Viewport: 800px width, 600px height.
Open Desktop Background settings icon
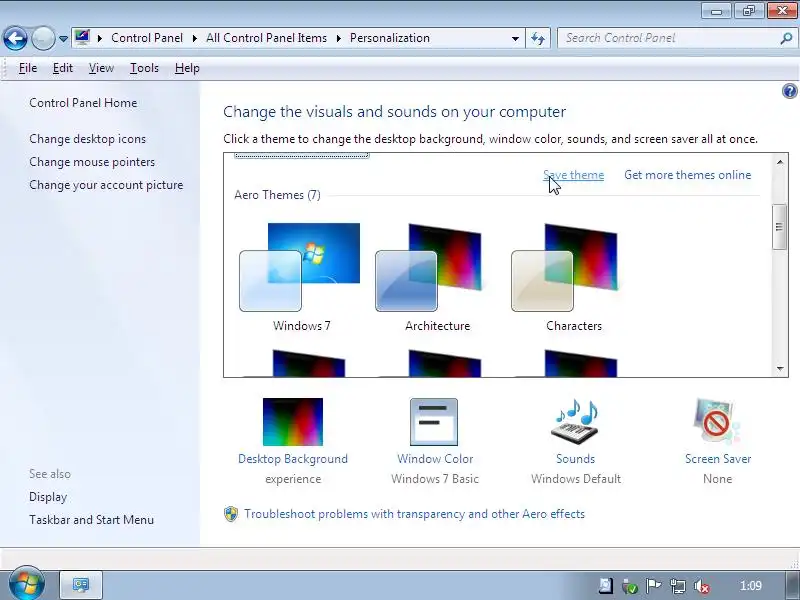(293, 422)
